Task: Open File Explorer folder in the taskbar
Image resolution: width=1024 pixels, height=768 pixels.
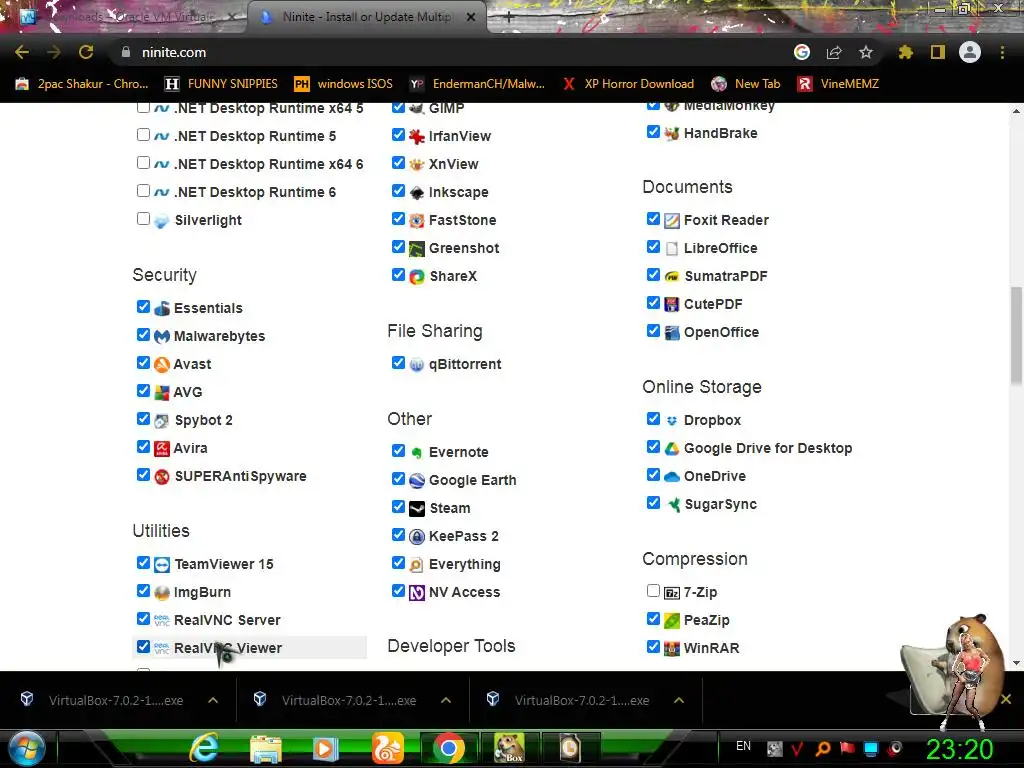Action: pos(266,748)
